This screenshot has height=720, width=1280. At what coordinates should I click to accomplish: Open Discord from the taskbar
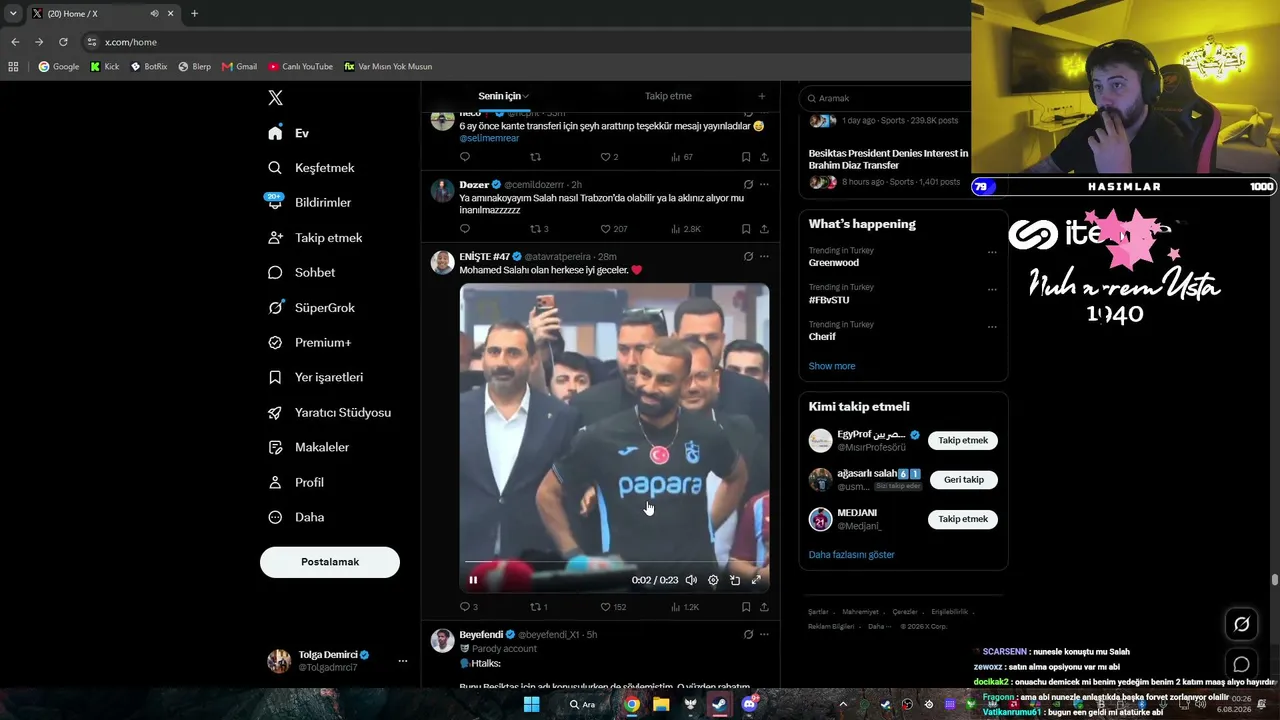pyautogui.click(x=749, y=704)
